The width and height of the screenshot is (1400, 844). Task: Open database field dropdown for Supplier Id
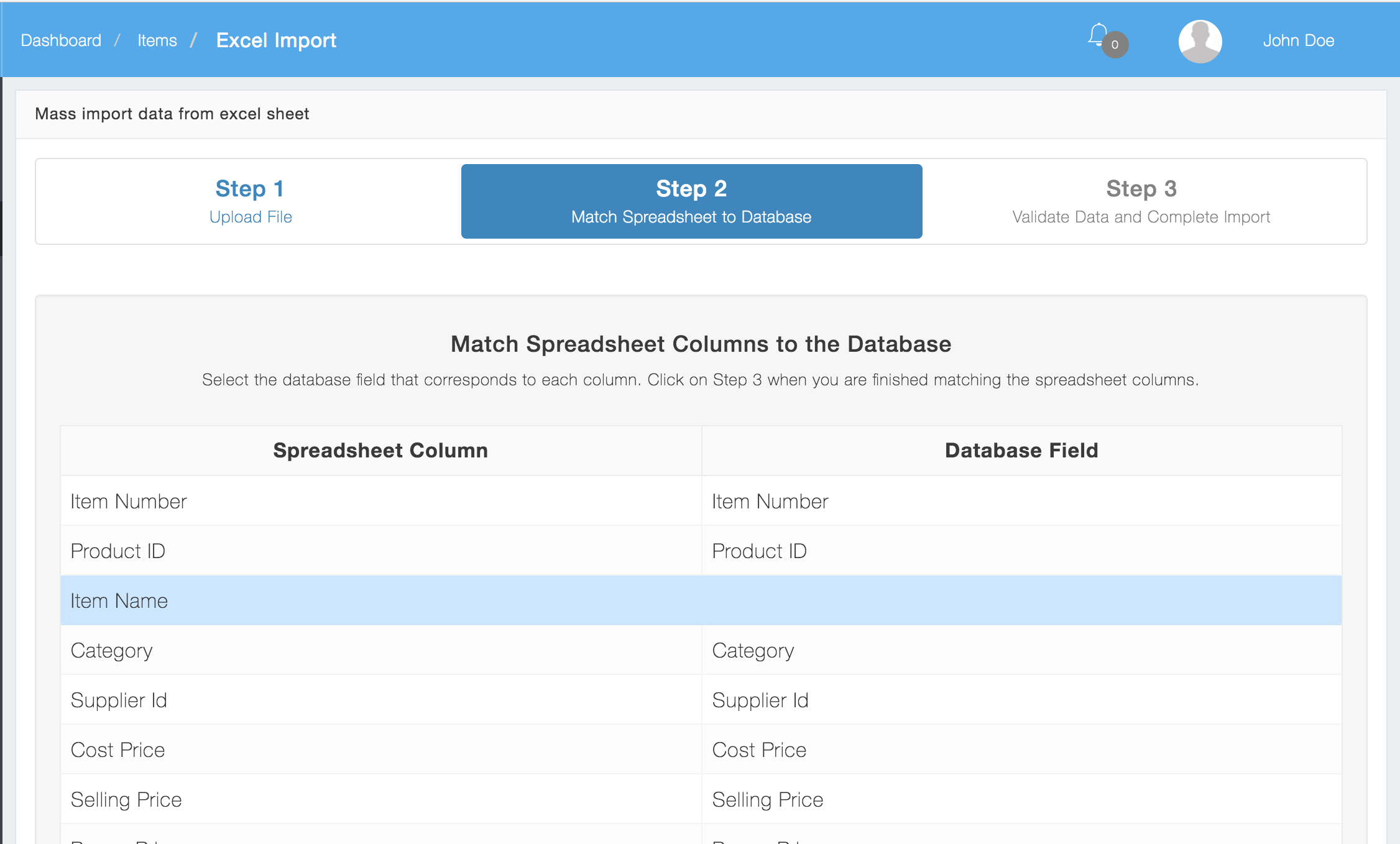click(1021, 700)
